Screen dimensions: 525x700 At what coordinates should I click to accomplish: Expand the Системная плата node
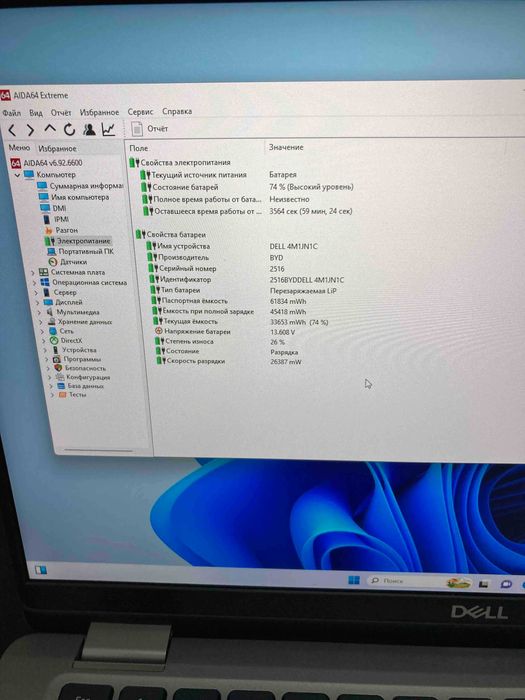(x=33, y=272)
